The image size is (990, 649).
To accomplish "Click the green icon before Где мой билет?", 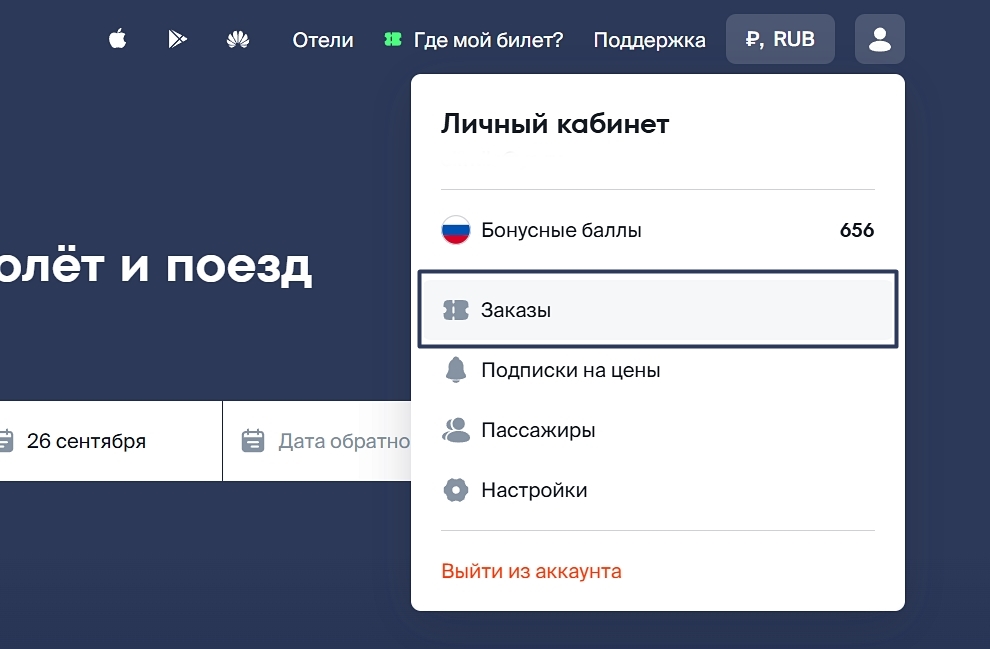I will click(x=393, y=40).
